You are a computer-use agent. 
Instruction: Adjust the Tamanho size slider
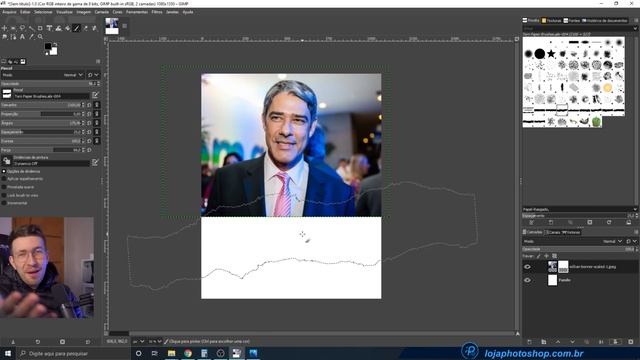coord(41,105)
